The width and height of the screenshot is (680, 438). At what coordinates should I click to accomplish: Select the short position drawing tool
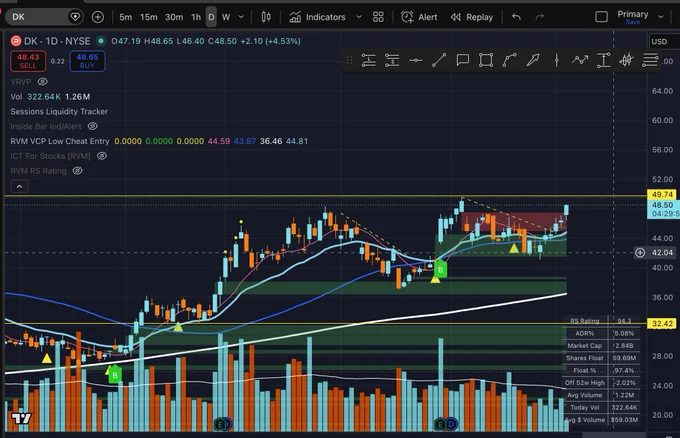[392, 60]
